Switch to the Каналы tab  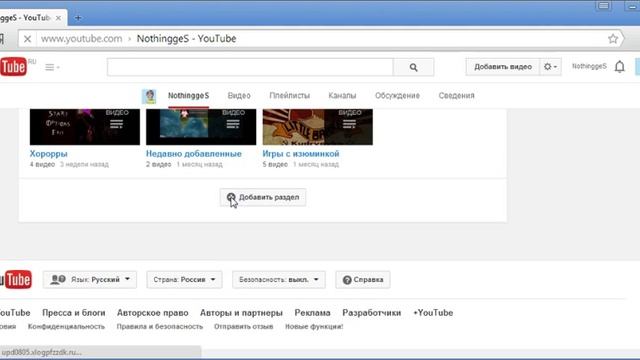pyautogui.click(x=342, y=96)
